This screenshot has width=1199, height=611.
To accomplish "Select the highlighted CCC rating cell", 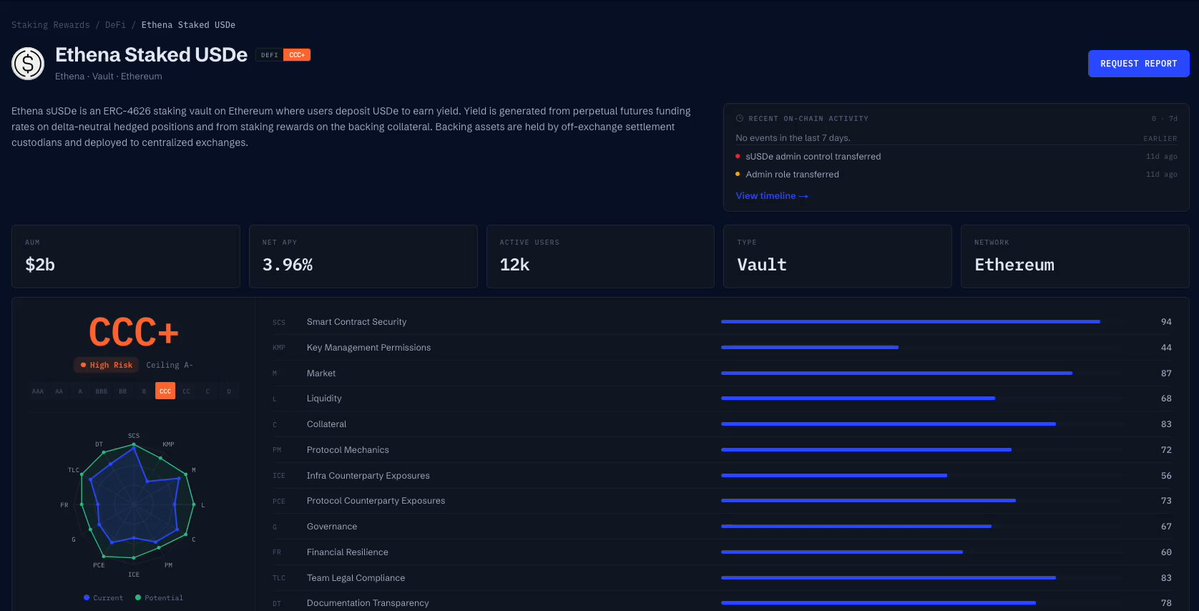I will click(165, 391).
